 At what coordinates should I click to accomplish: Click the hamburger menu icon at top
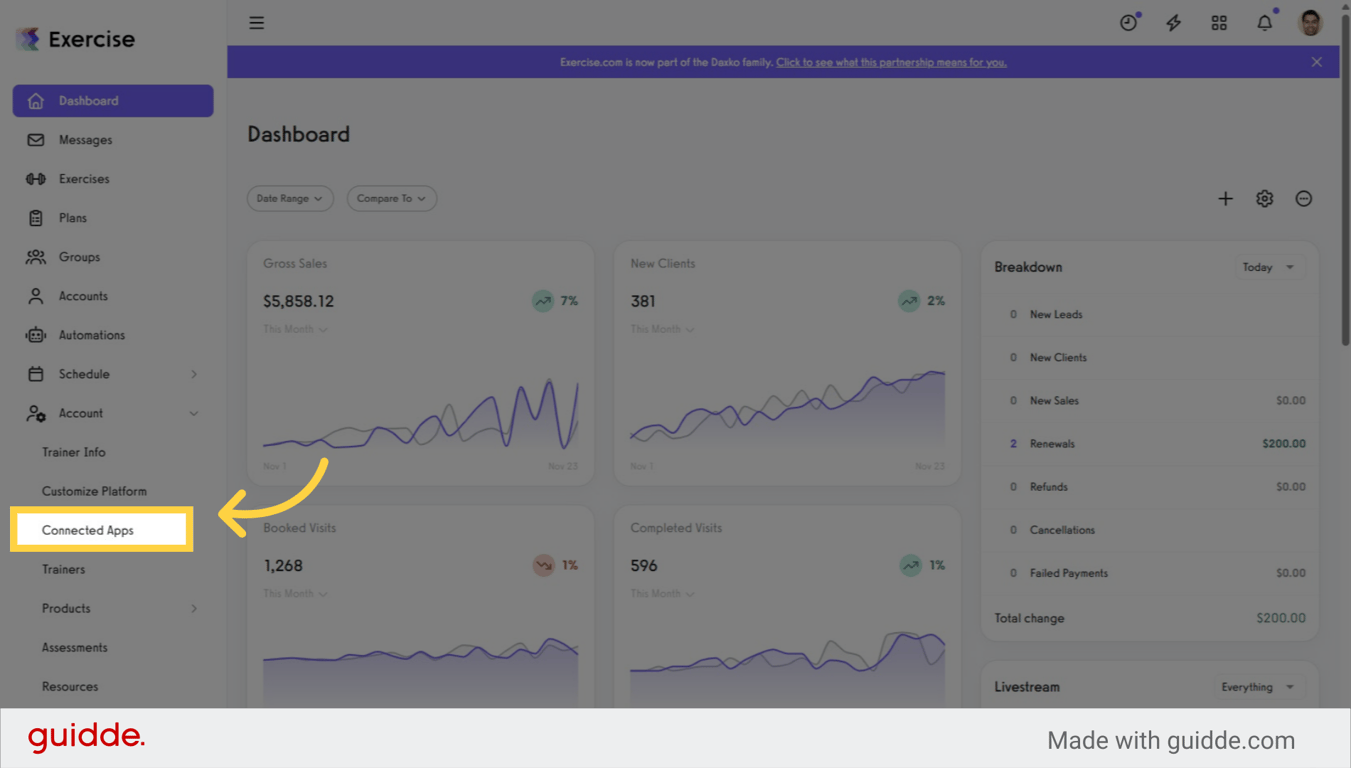257,22
